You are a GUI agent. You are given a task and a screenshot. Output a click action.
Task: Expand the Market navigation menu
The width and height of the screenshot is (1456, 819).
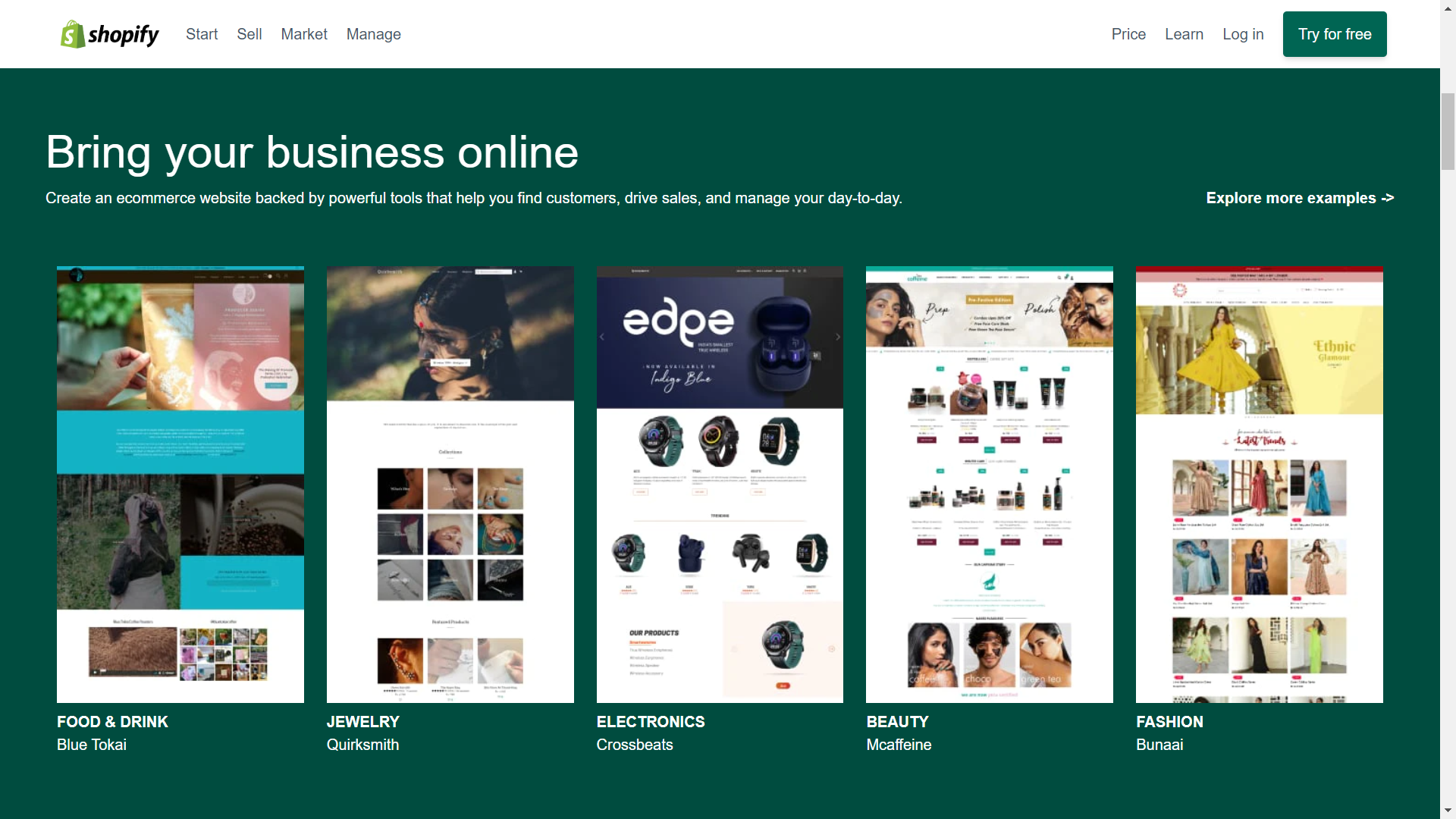tap(304, 34)
